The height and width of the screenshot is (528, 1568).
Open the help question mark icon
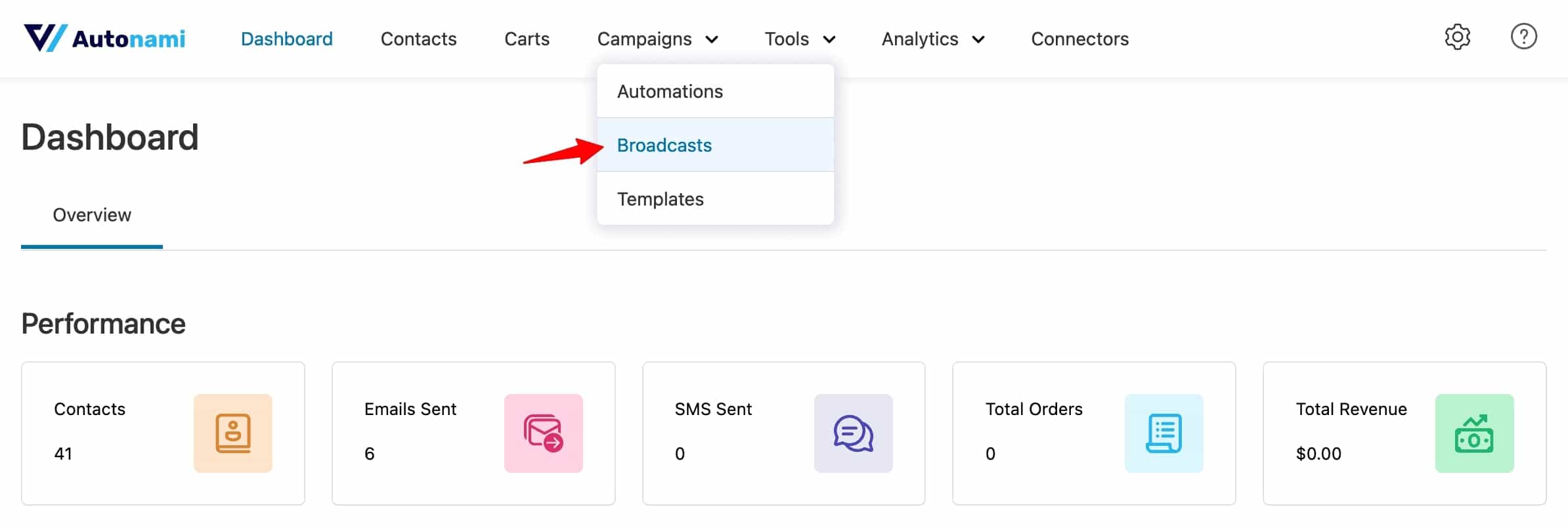pyautogui.click(x=1523, y=37)
